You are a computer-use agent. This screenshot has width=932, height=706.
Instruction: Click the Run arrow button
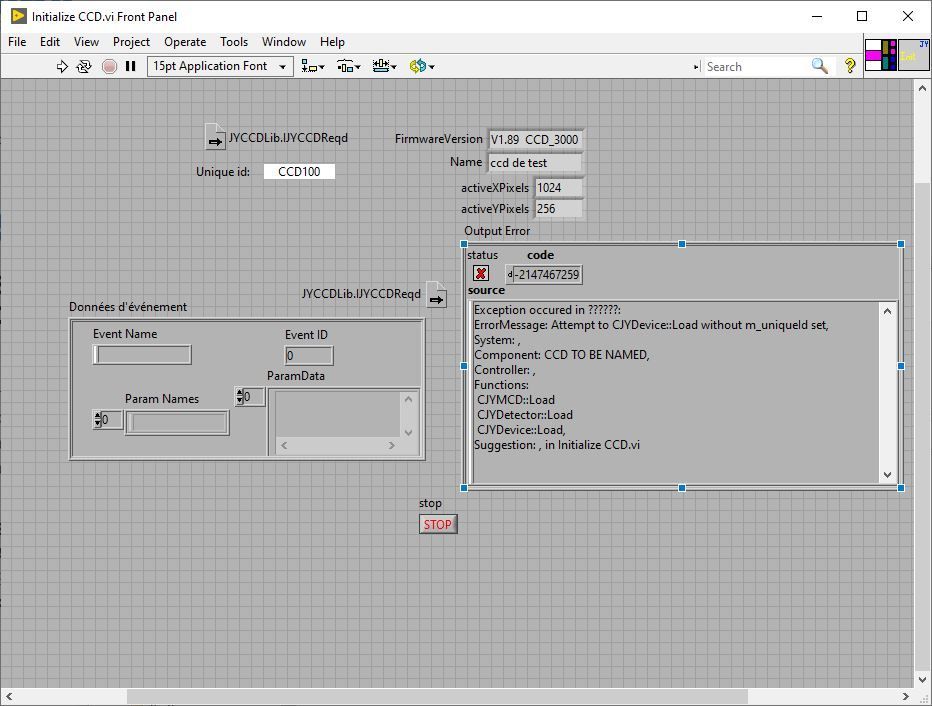[62, 66]
